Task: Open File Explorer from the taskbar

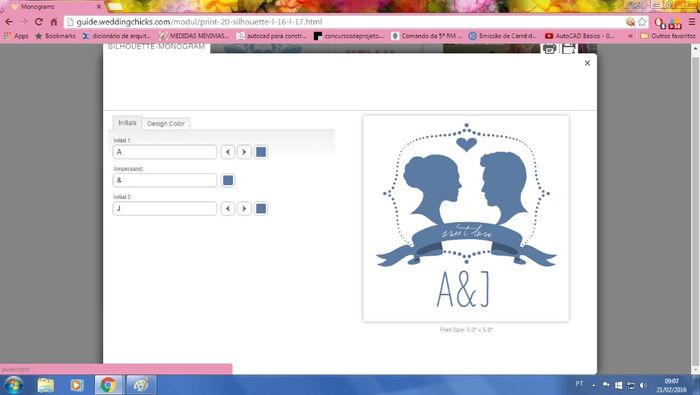Action: pos(46,385)
